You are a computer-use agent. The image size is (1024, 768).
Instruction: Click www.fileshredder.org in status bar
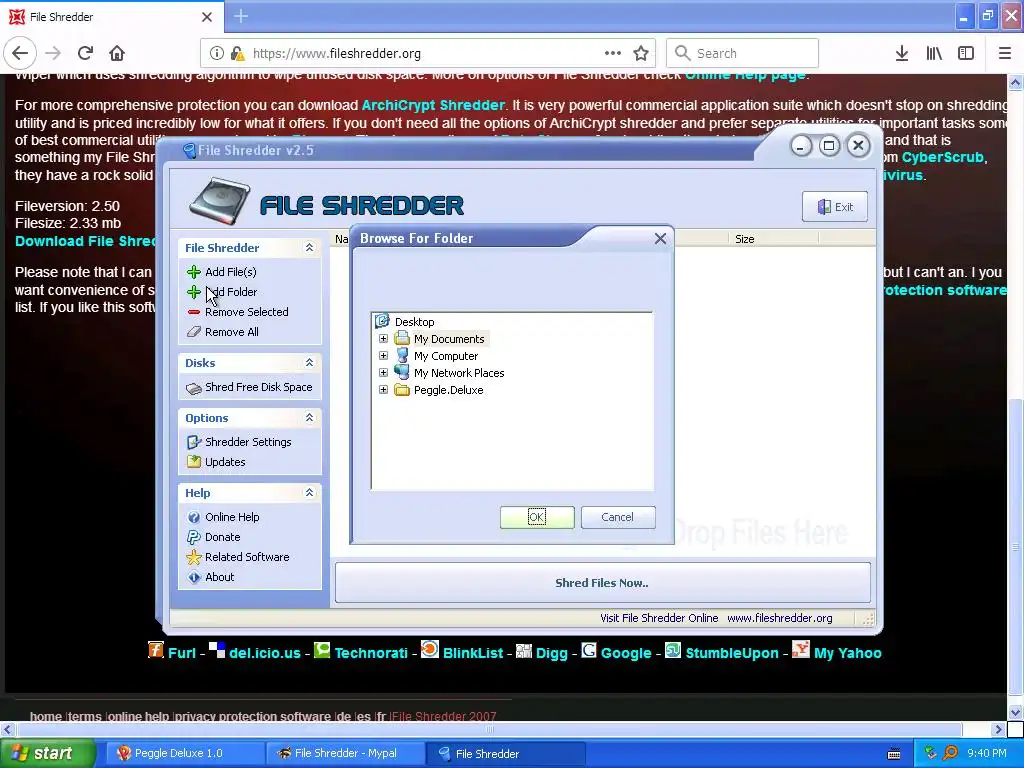[780, 618]
